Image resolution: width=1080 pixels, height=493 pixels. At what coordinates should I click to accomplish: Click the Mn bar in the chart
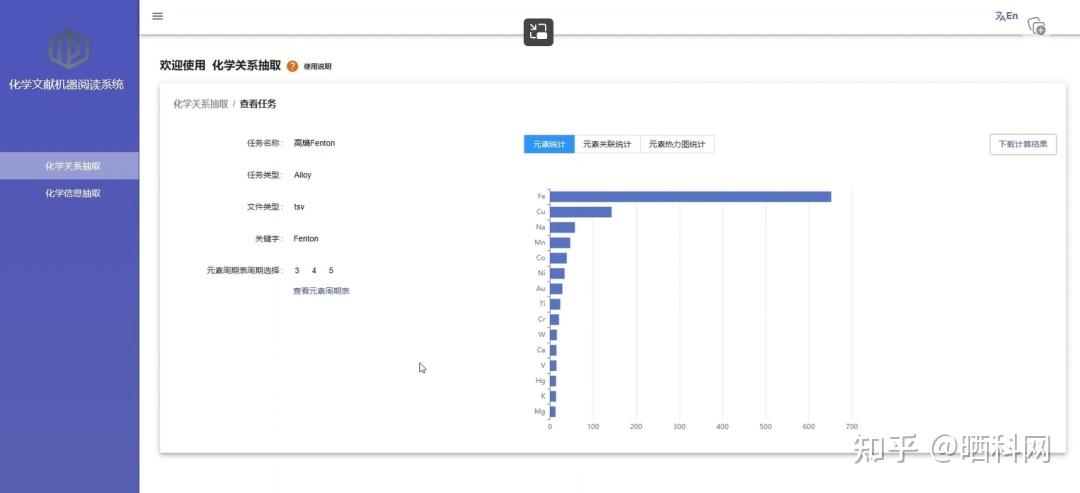coord(560,242)
